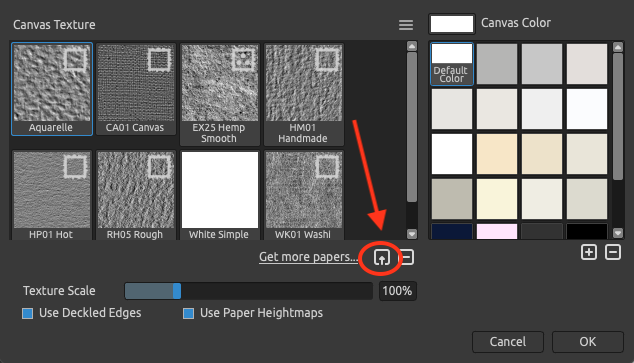Pick the White Simple texture
The height and width of the screenshot is (363, 634).
(220, 195)
